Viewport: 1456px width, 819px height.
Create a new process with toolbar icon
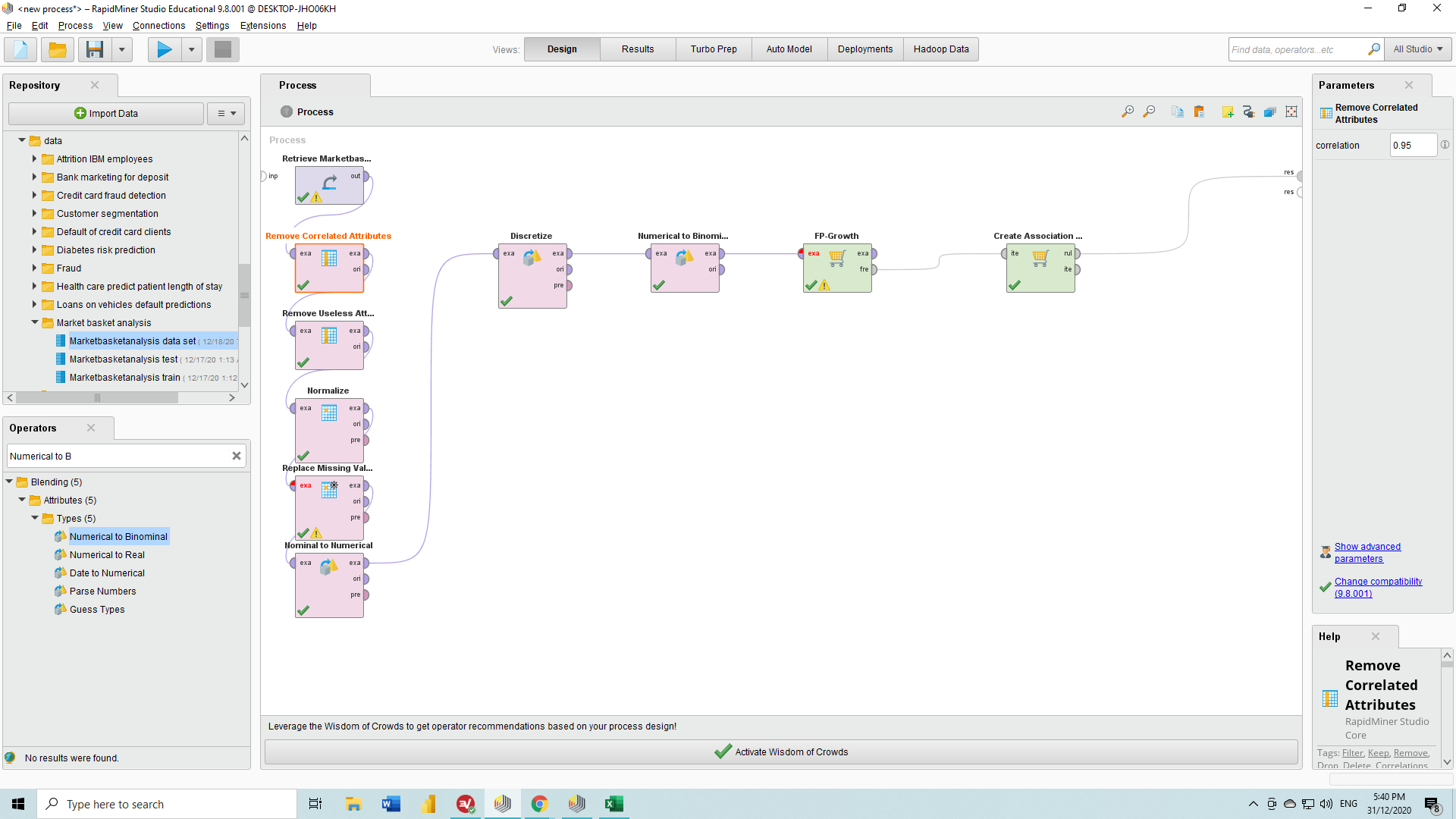point(20,50)
